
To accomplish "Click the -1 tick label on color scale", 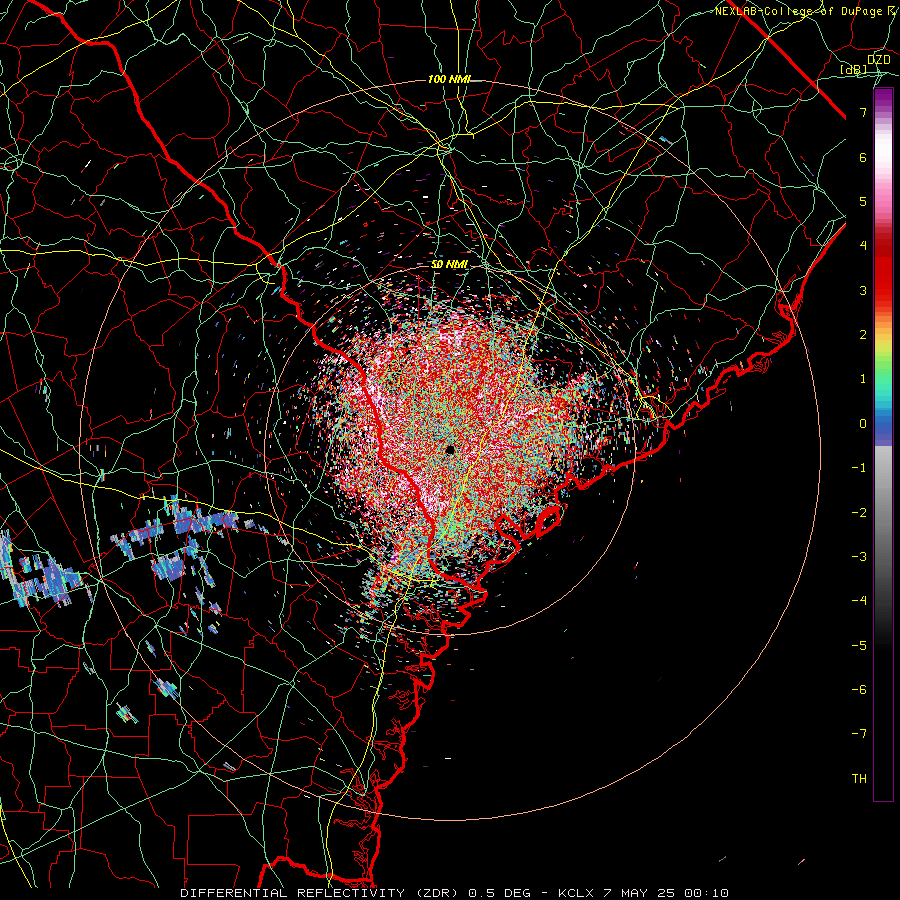I will click(859, 468).
